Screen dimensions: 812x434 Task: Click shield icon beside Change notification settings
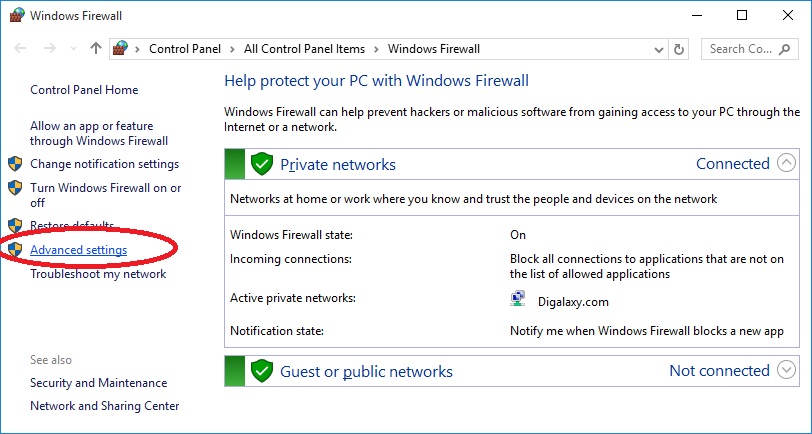click(x=15, y=164)
